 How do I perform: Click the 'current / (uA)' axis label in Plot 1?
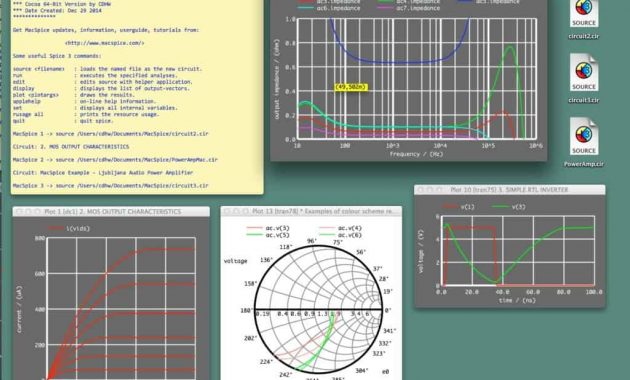click(19, 309)
